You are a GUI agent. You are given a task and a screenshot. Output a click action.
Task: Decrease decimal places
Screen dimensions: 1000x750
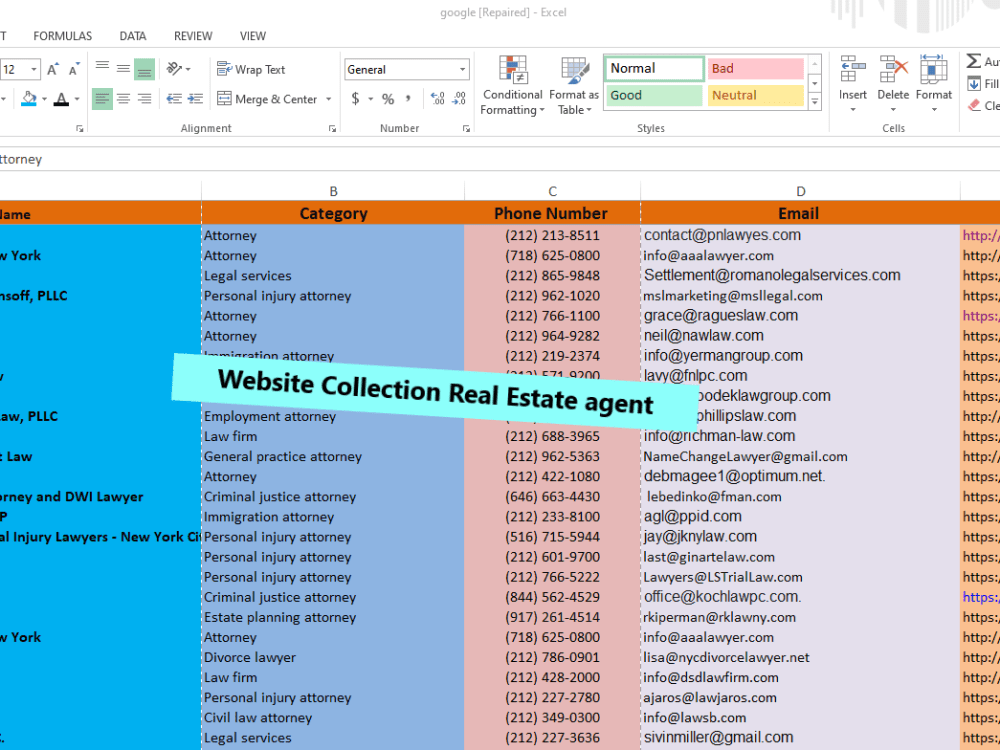[x=459, y=99]
